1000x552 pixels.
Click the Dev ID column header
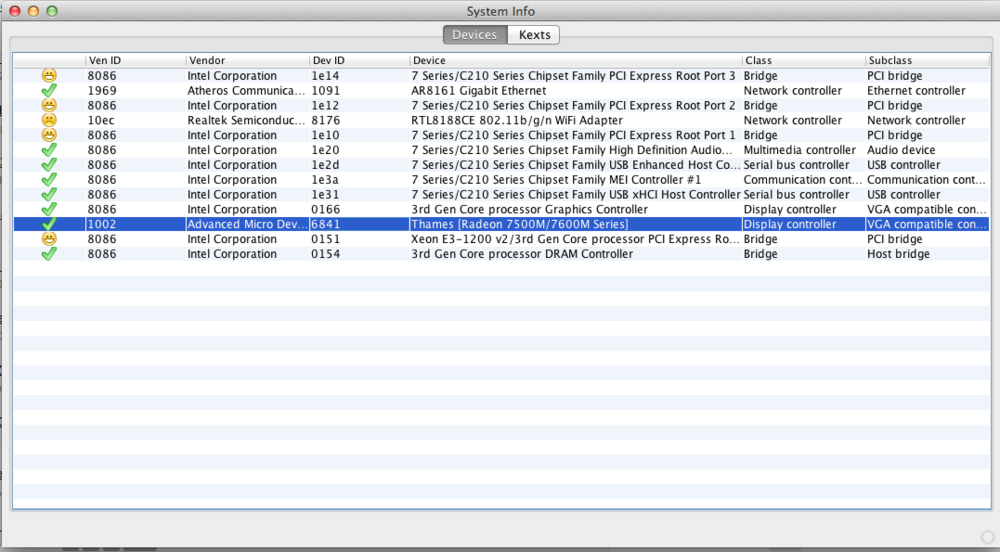[358, 61]
